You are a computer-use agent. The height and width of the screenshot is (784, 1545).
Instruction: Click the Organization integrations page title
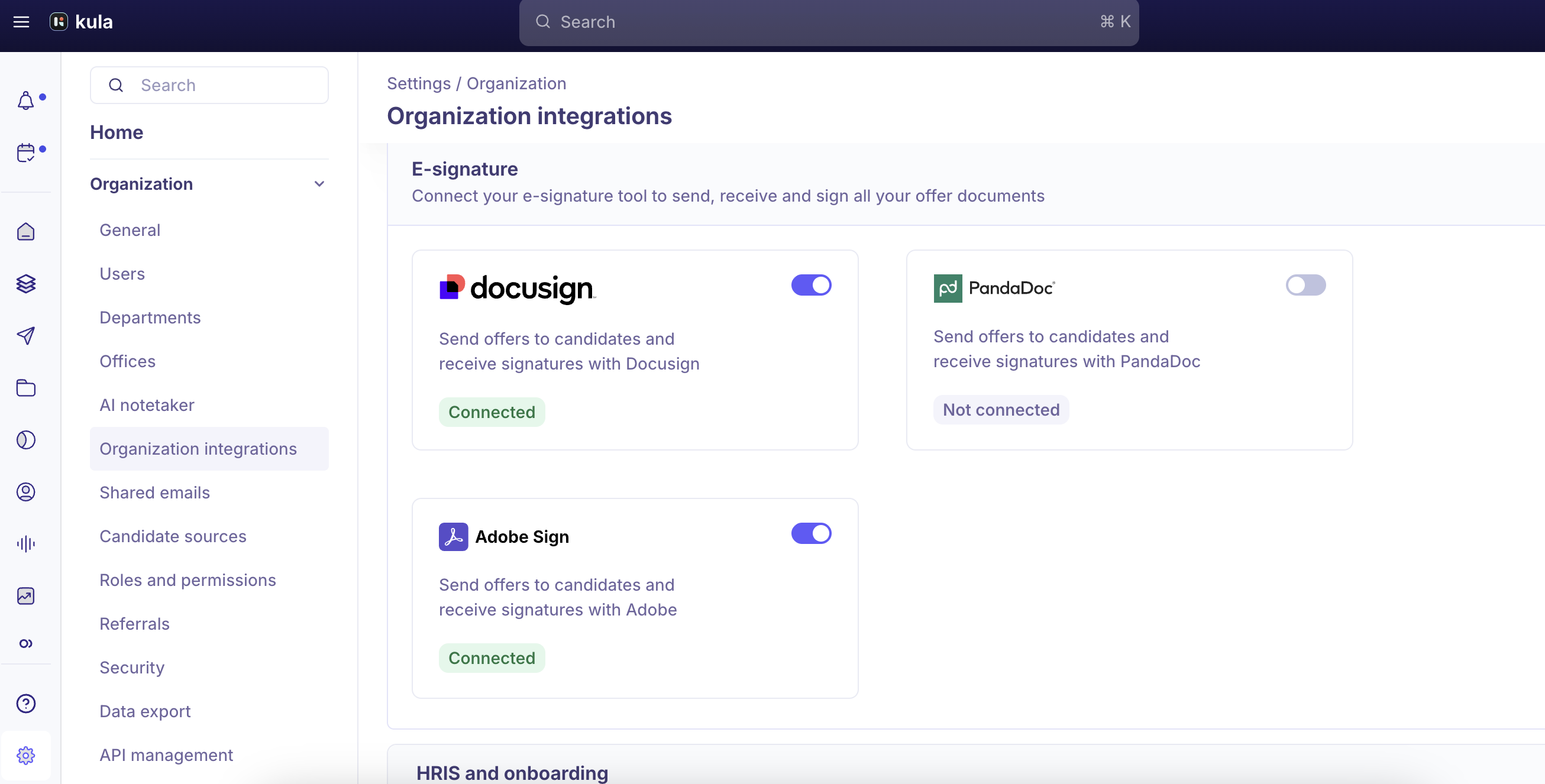529,116
